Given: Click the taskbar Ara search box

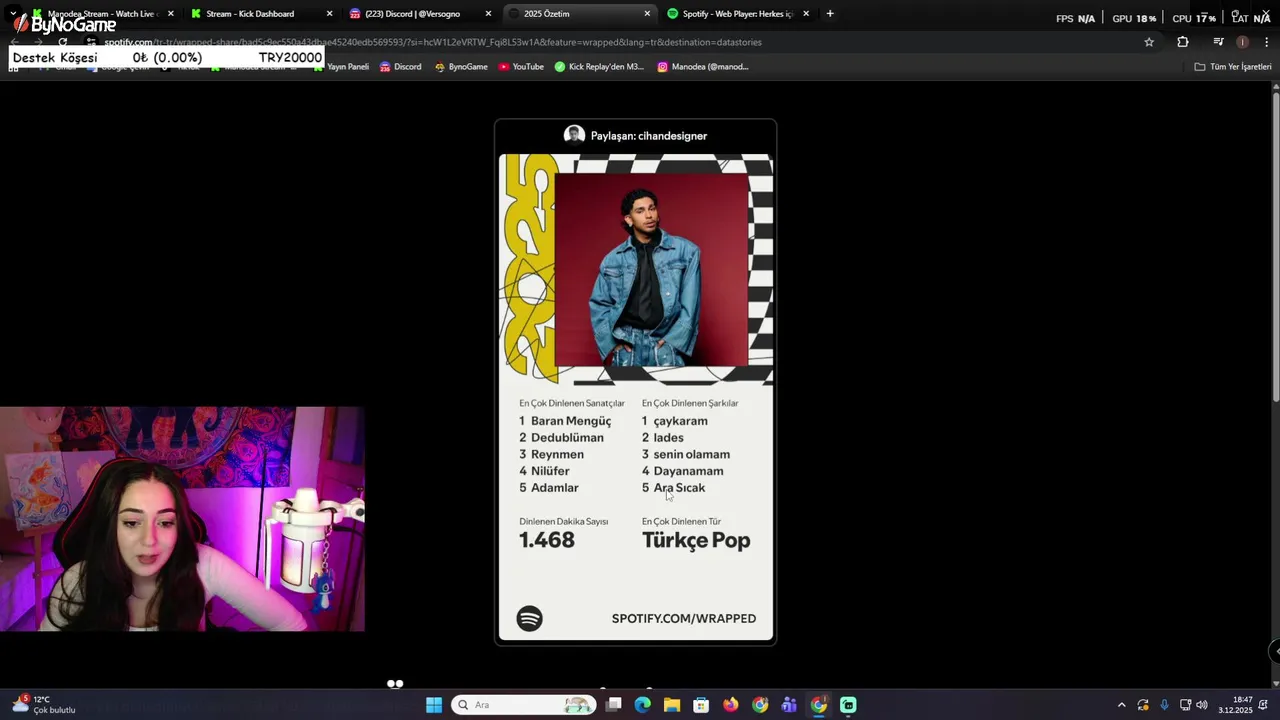Looking at the screenshot, I should coord(523,705).
